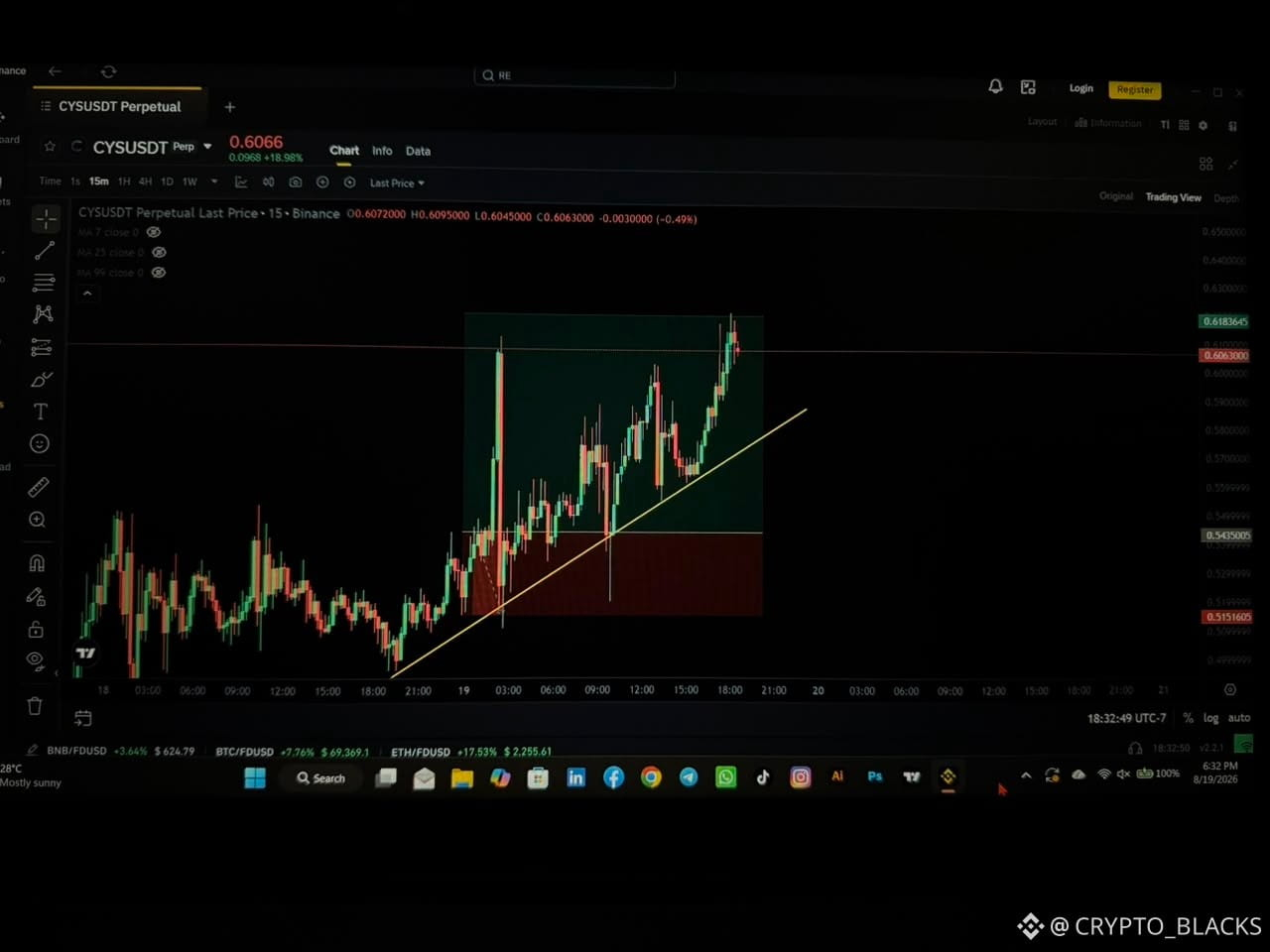Open the chart time zone selector

[x=1127, y=718]
